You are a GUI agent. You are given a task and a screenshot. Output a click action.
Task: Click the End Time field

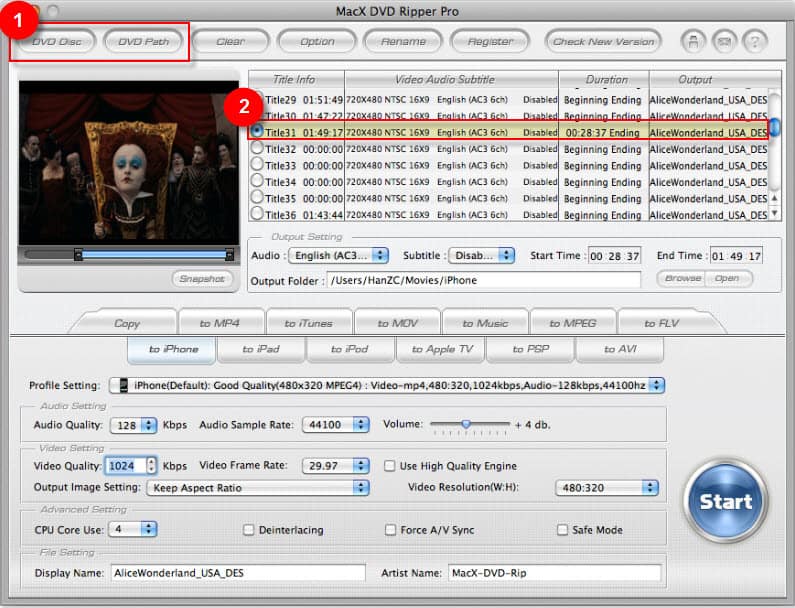coord(736,256)
